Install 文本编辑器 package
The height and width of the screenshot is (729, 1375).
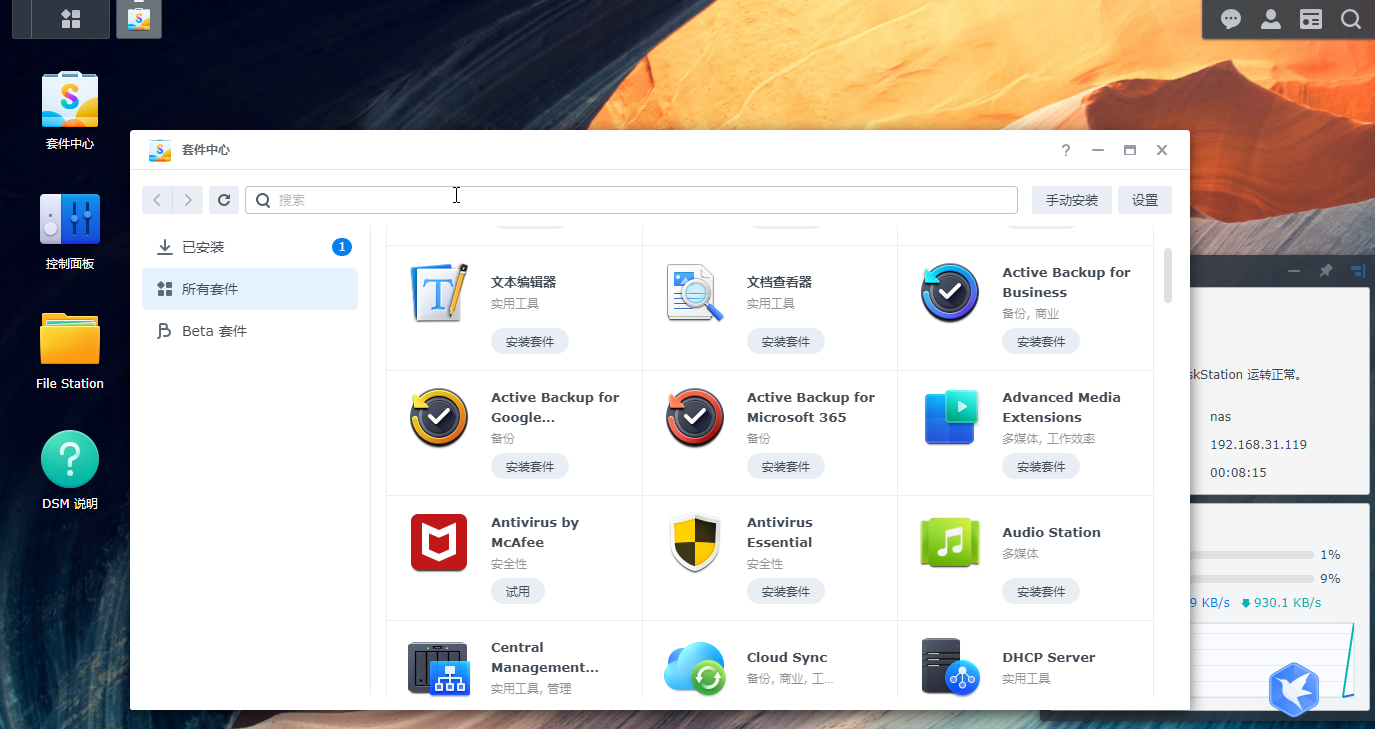[530, 341]
